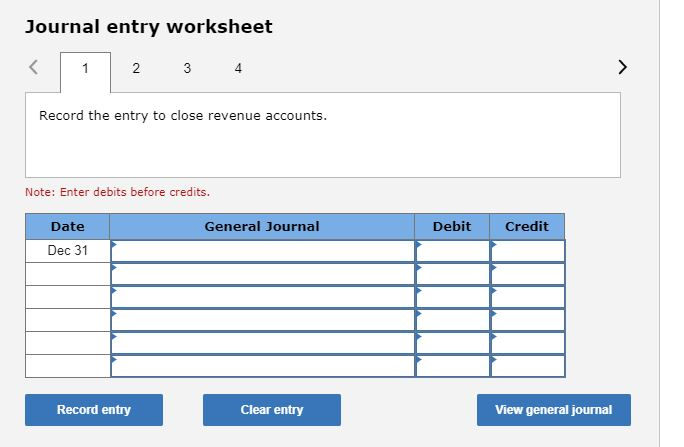Select the fifth row General Journal account field
Image resolution: width=684 pixels, height=447 pixels.
(263, 343)
